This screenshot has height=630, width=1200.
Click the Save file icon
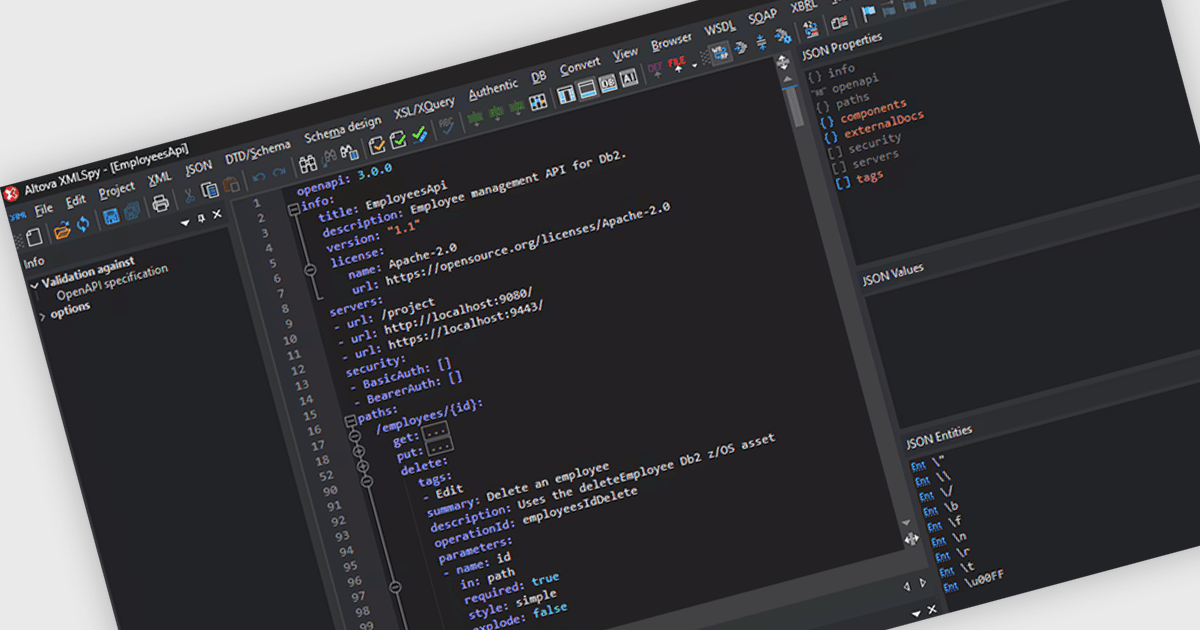point(110,216)
